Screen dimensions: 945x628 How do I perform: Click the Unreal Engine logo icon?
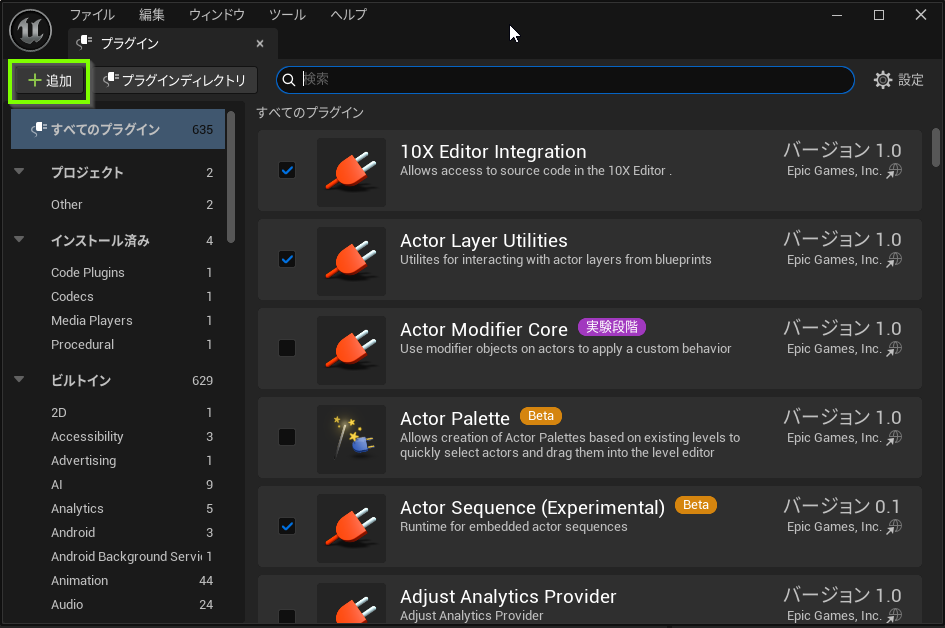30,30
